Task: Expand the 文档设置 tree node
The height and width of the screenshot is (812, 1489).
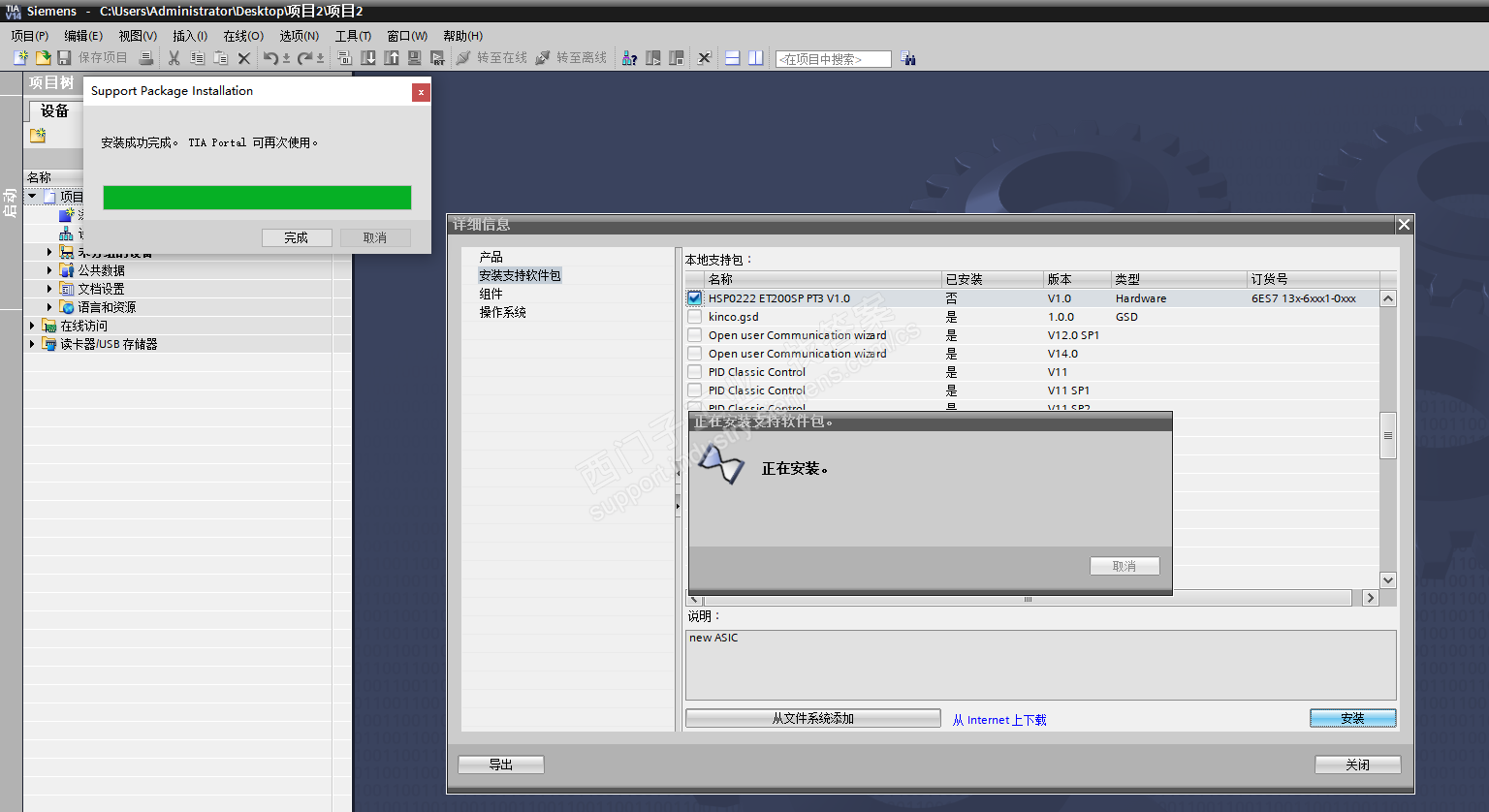Action: pos(49,289)
